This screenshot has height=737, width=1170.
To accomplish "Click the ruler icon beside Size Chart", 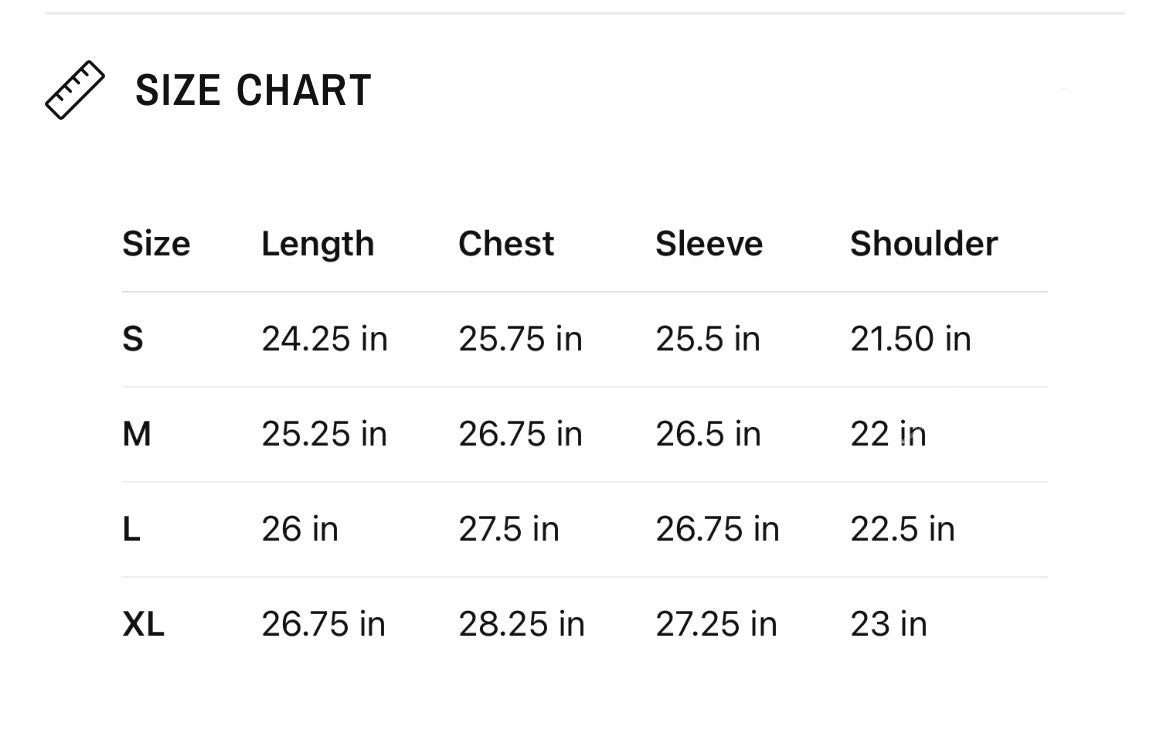I will pos(75,91).
